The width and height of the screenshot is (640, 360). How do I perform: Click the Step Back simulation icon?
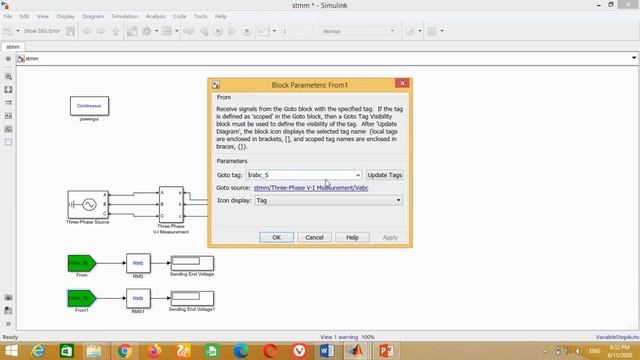[x=204, y=31]
